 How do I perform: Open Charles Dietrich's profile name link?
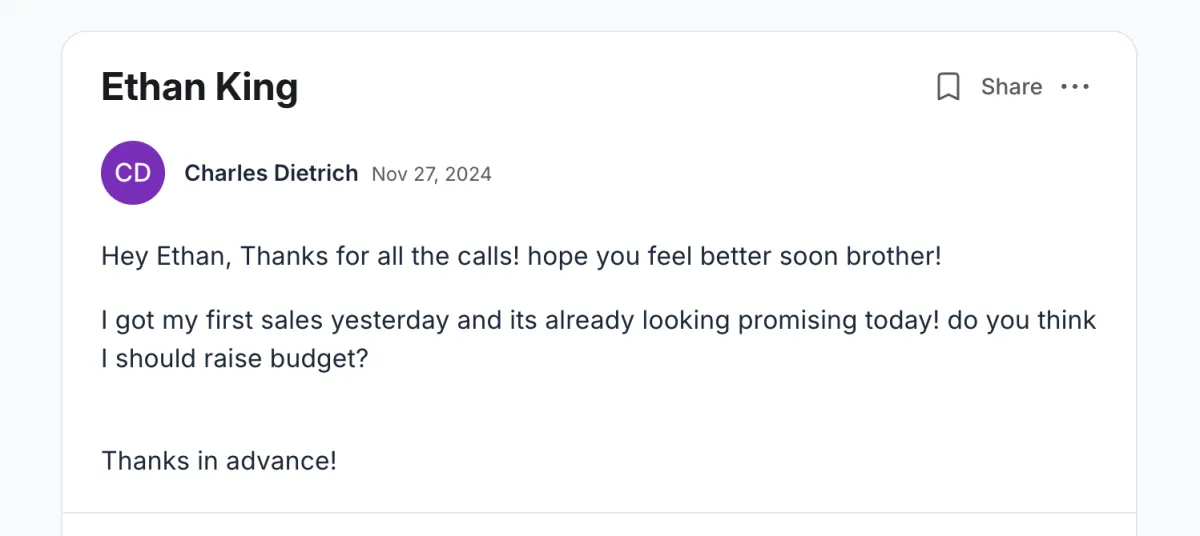pyautogui.click(x=271, y=173)
